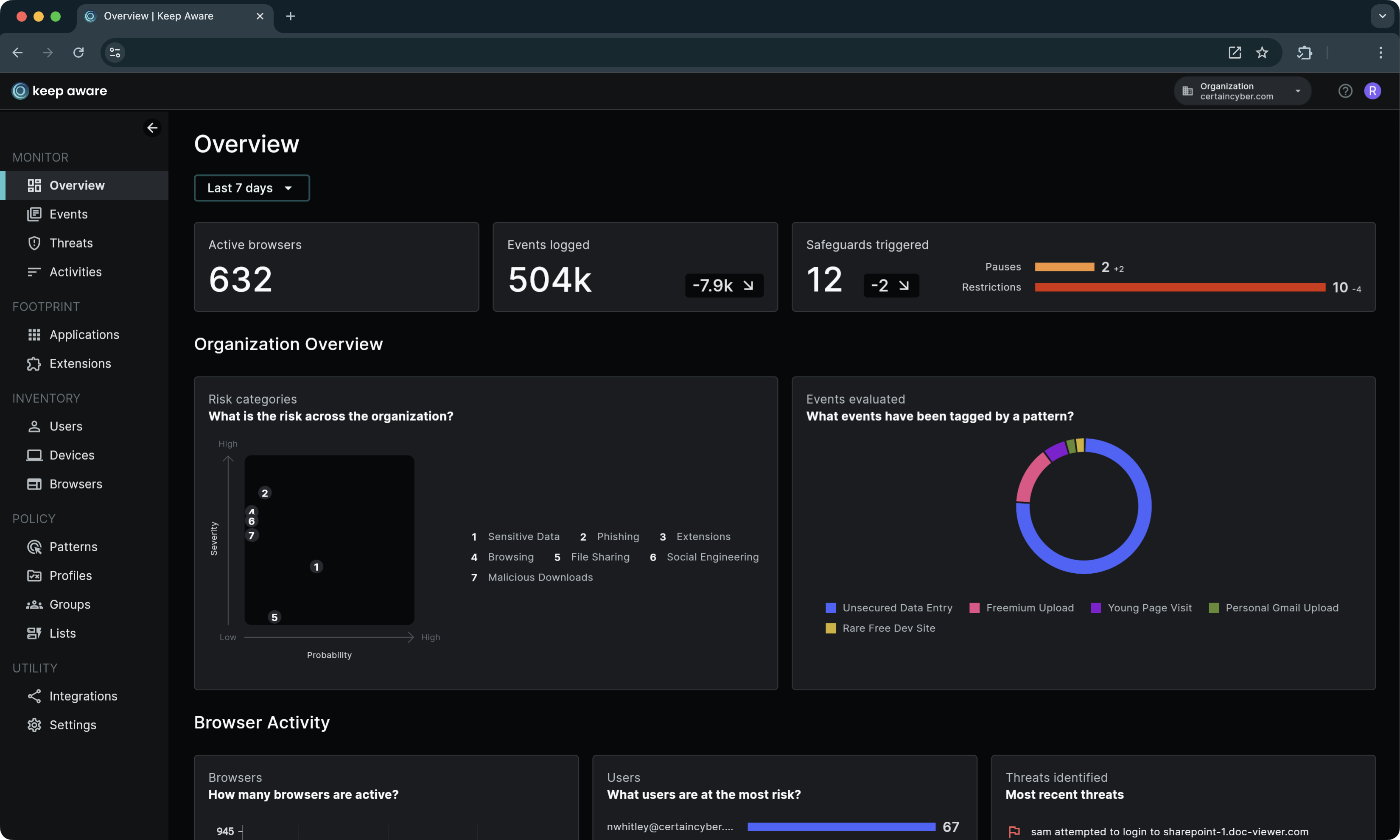Open the Activities section

(x=76, y=272)
